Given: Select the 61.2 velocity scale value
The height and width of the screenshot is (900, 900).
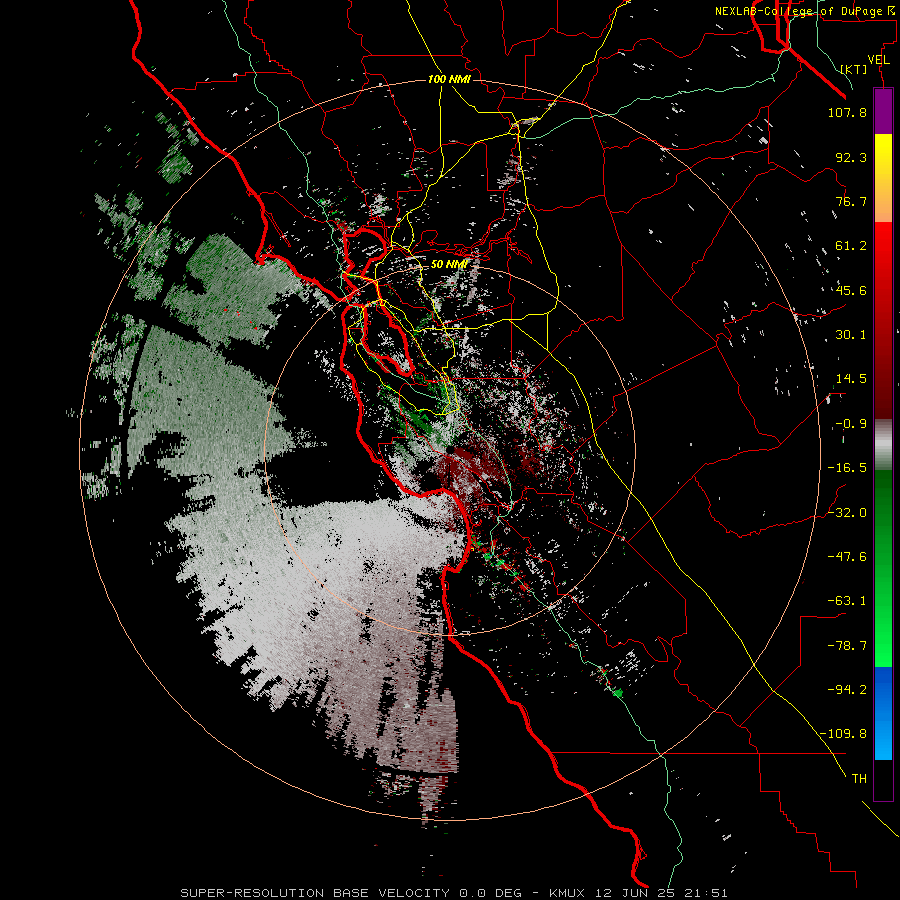Looking at the screenshot, I should pyautogui.click(x=851, y=246).
